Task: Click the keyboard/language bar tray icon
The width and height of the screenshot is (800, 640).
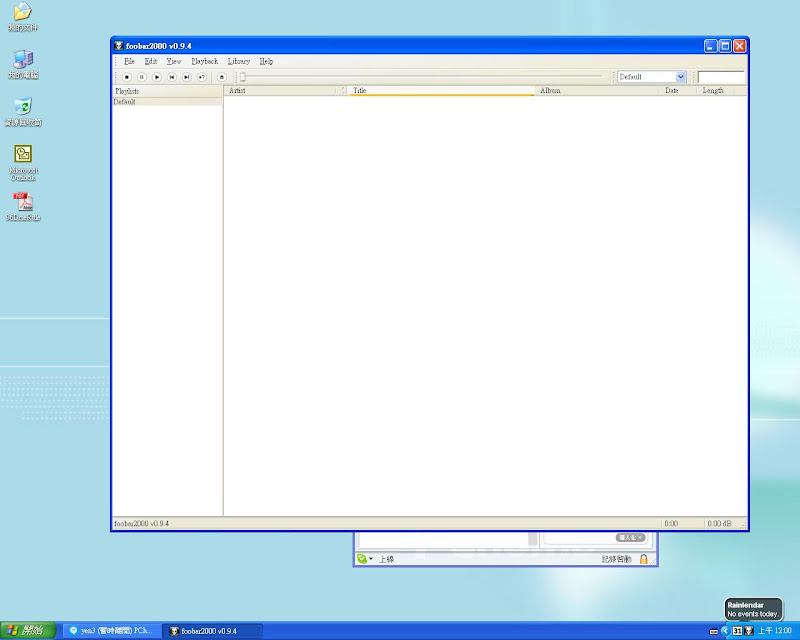Action: coord(714,631)
